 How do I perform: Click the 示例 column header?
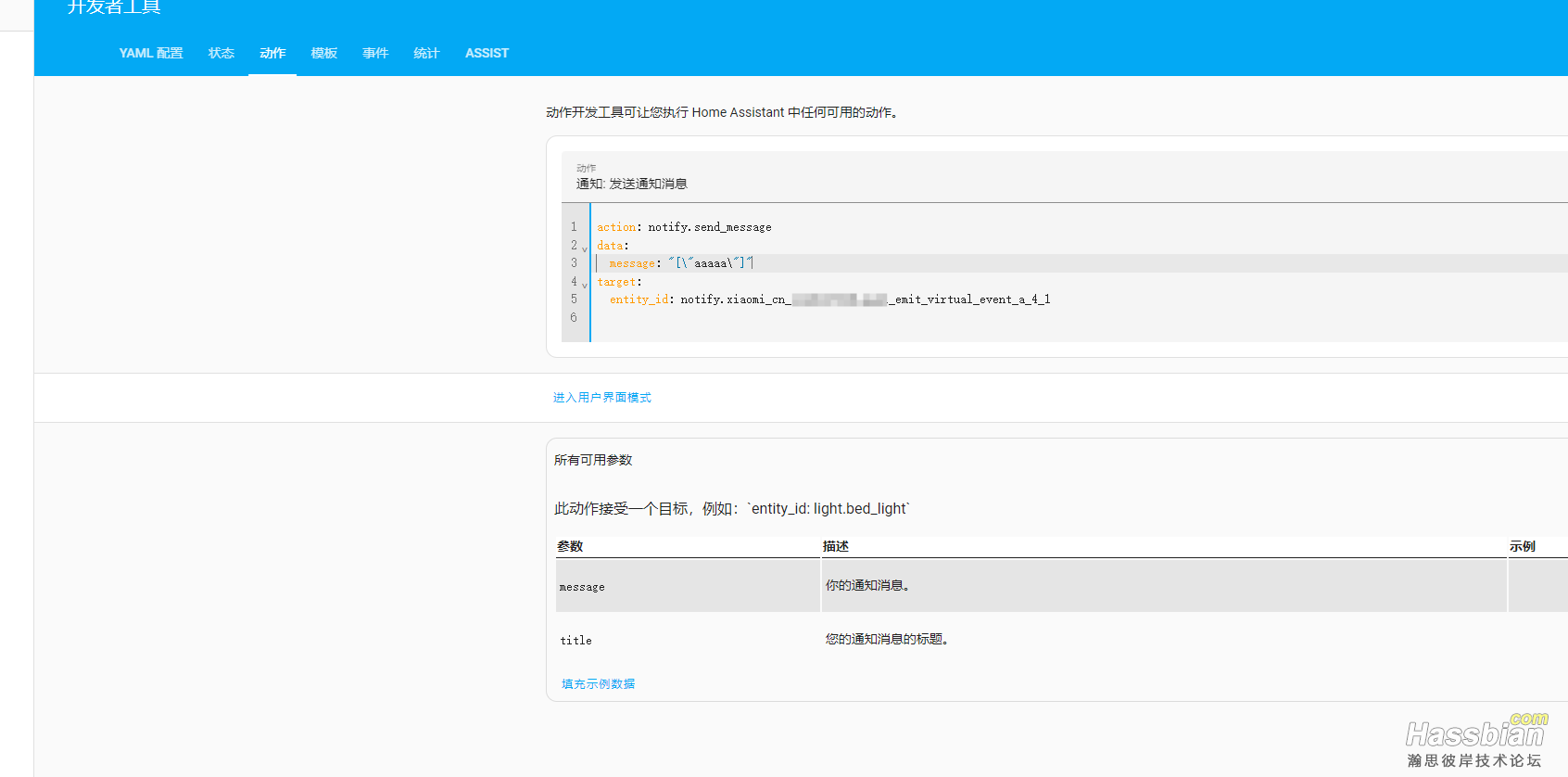[x=1523, y=546]
